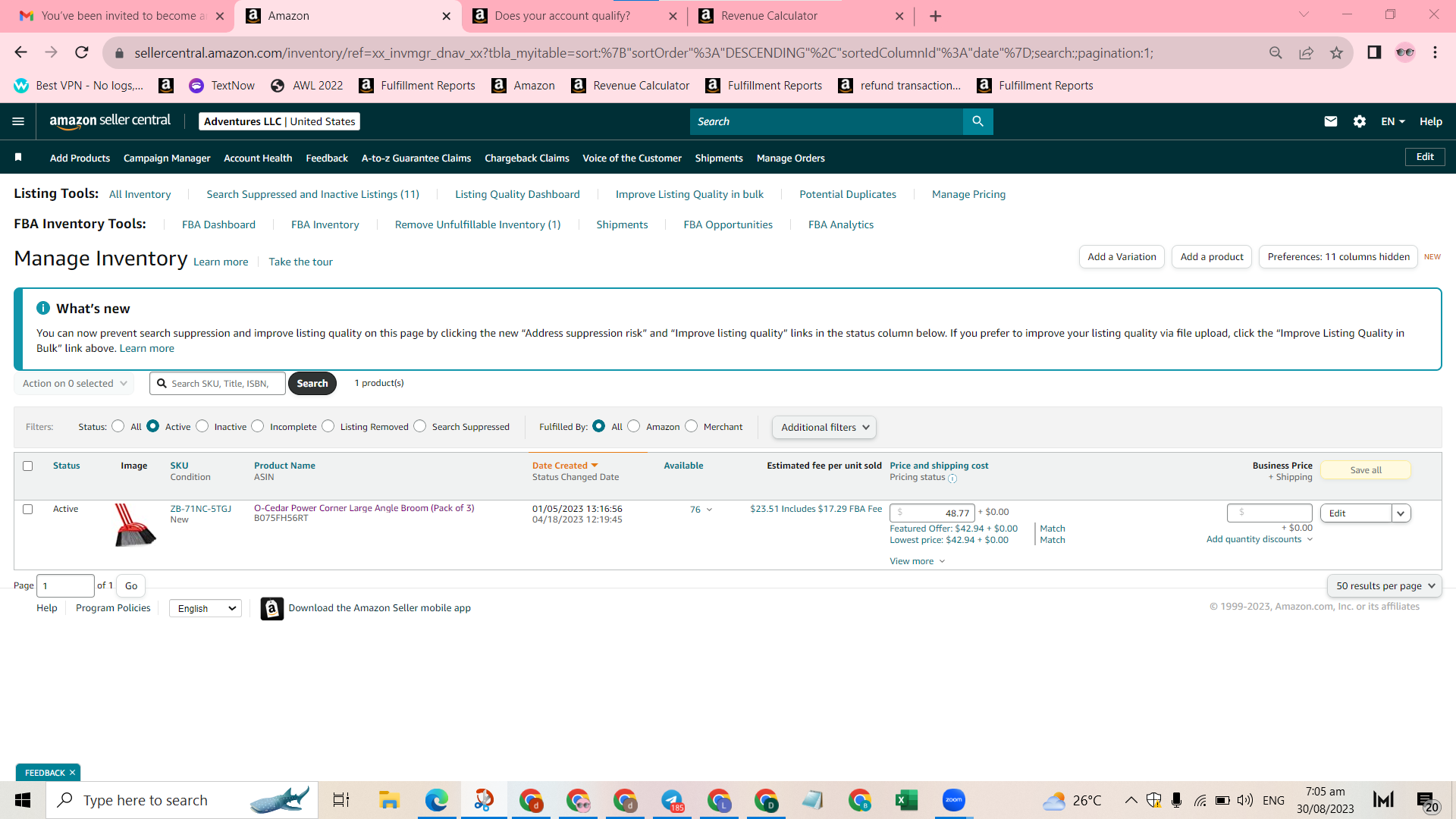Viewport: 1456px width, 819px height.
Task: Tick the select-all checkbox in the table header
Action: [x=28, y=466]
